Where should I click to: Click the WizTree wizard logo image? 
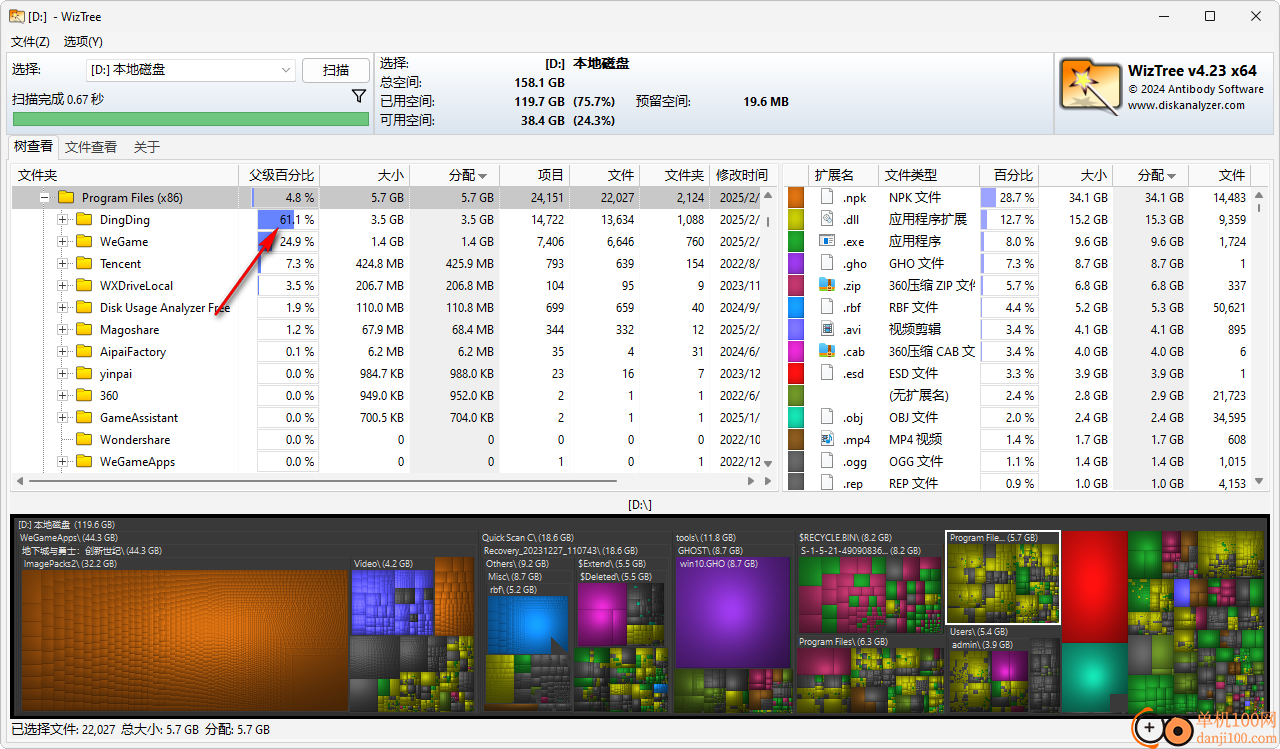[1090, 84]
